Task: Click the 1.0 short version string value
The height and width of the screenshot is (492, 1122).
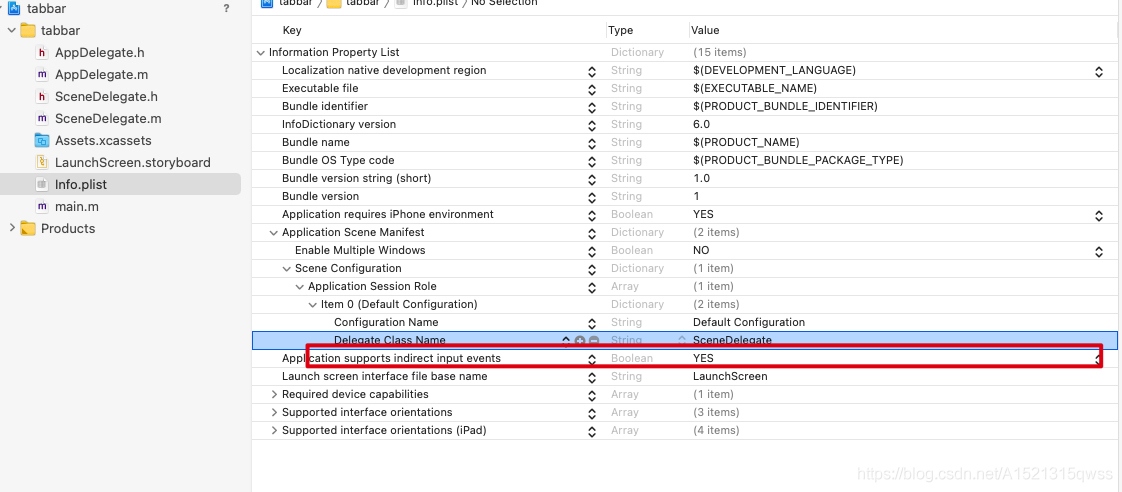Action: point(701,178)
